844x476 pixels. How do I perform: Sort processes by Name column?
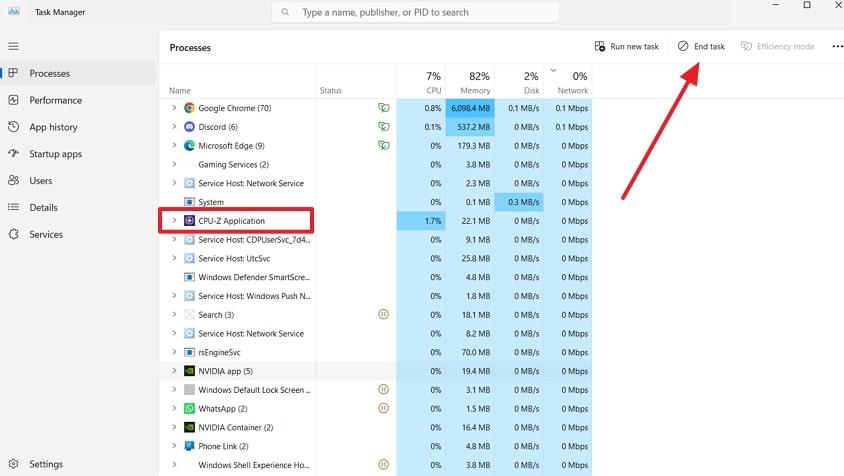point(237,81)
